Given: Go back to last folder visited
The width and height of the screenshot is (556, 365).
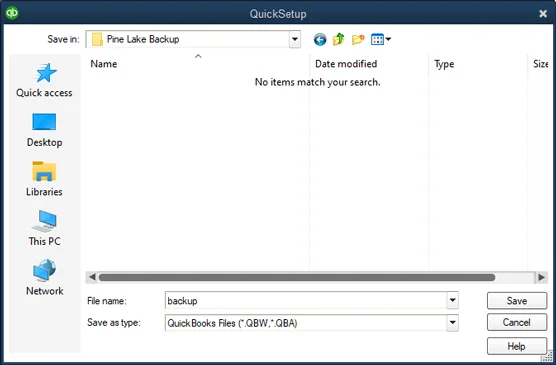Looking at the screenshot, I should pyautogui.click(x=320, y=39).
